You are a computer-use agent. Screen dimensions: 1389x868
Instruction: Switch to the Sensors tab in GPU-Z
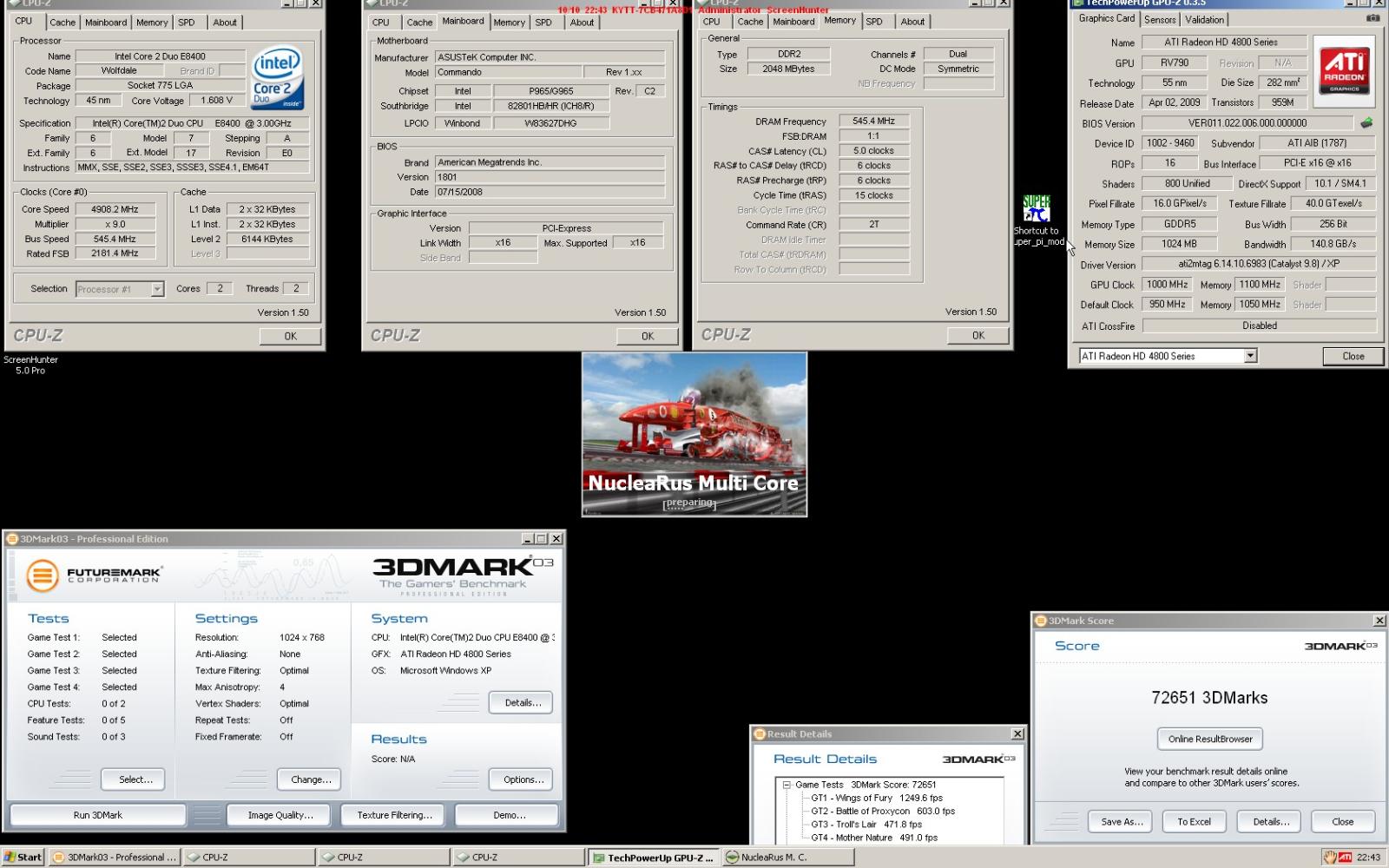pos(1160,20)
